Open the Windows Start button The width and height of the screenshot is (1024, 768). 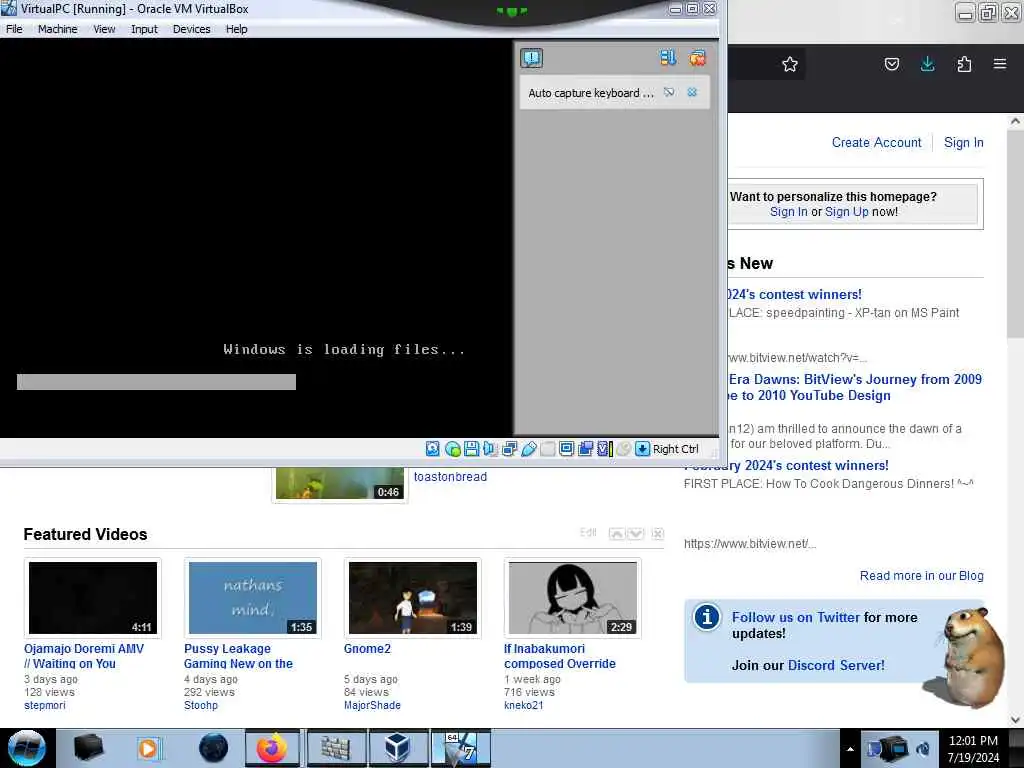pyautogui.click(x=26, y=748)
